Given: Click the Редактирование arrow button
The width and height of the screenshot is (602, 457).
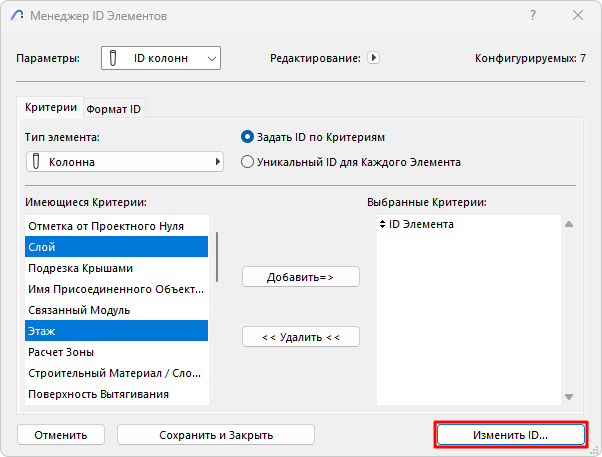Looking at the screenshot, I should tap(374, 58).
